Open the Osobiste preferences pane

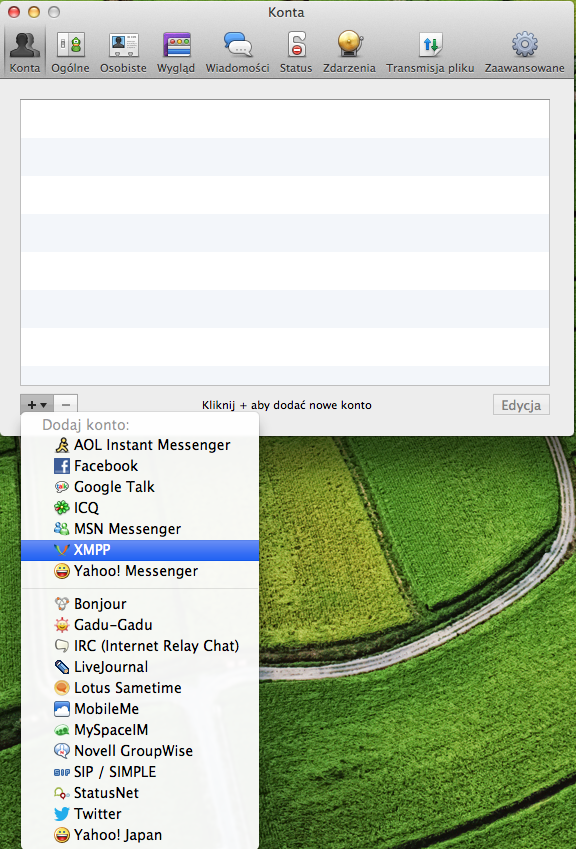(123, 52)
